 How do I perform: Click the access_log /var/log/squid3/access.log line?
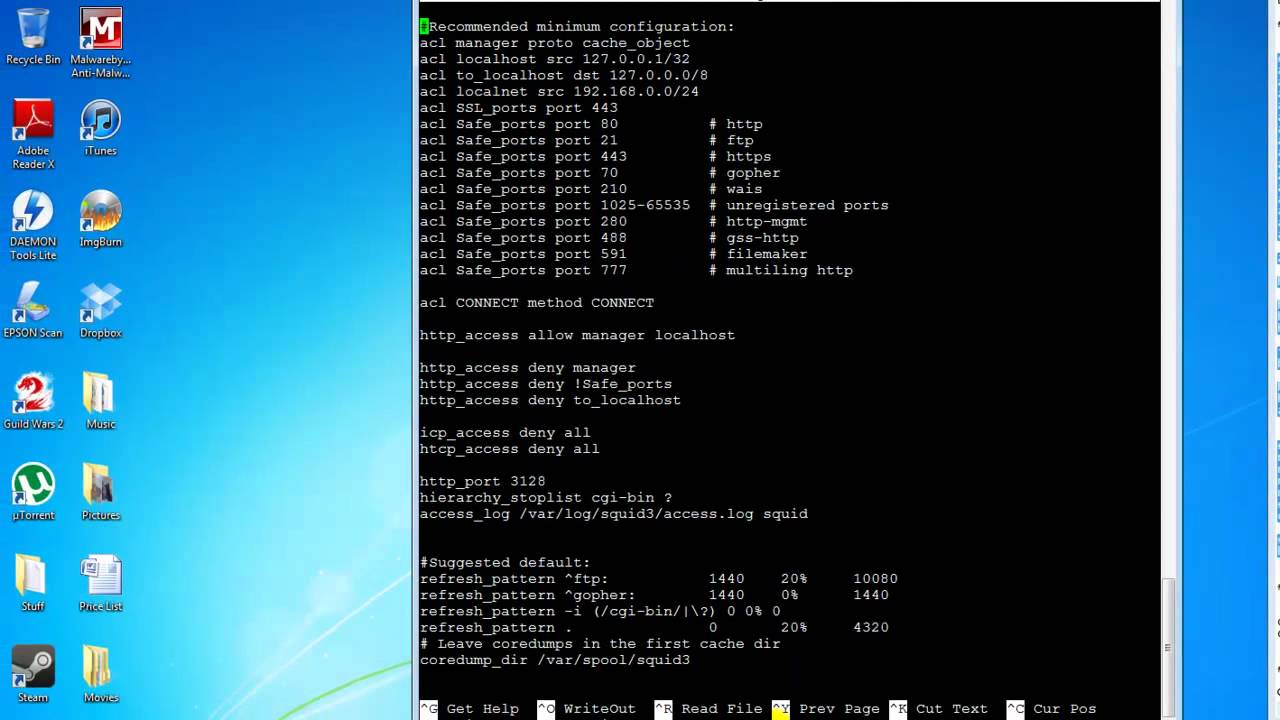(613, 514)
